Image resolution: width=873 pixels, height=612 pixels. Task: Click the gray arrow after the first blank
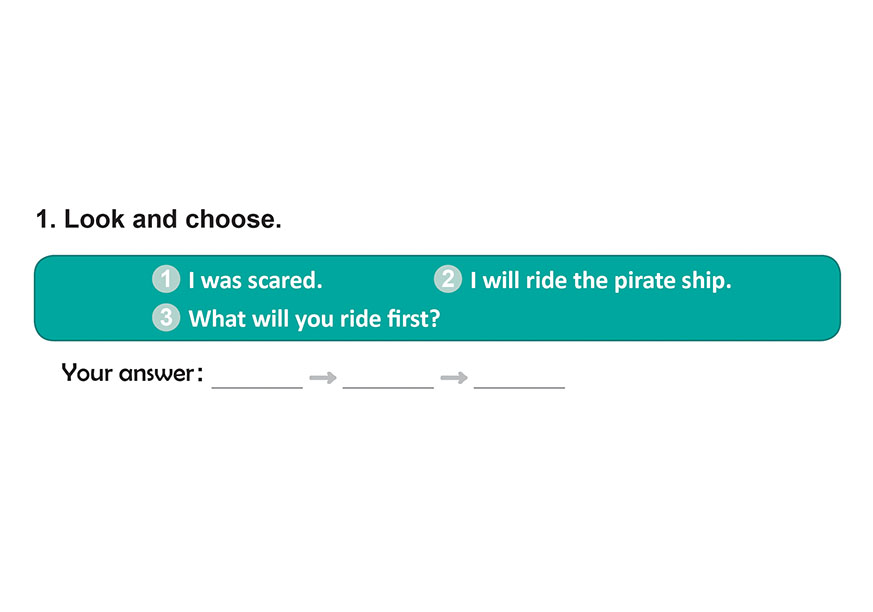tap(322, 378)
